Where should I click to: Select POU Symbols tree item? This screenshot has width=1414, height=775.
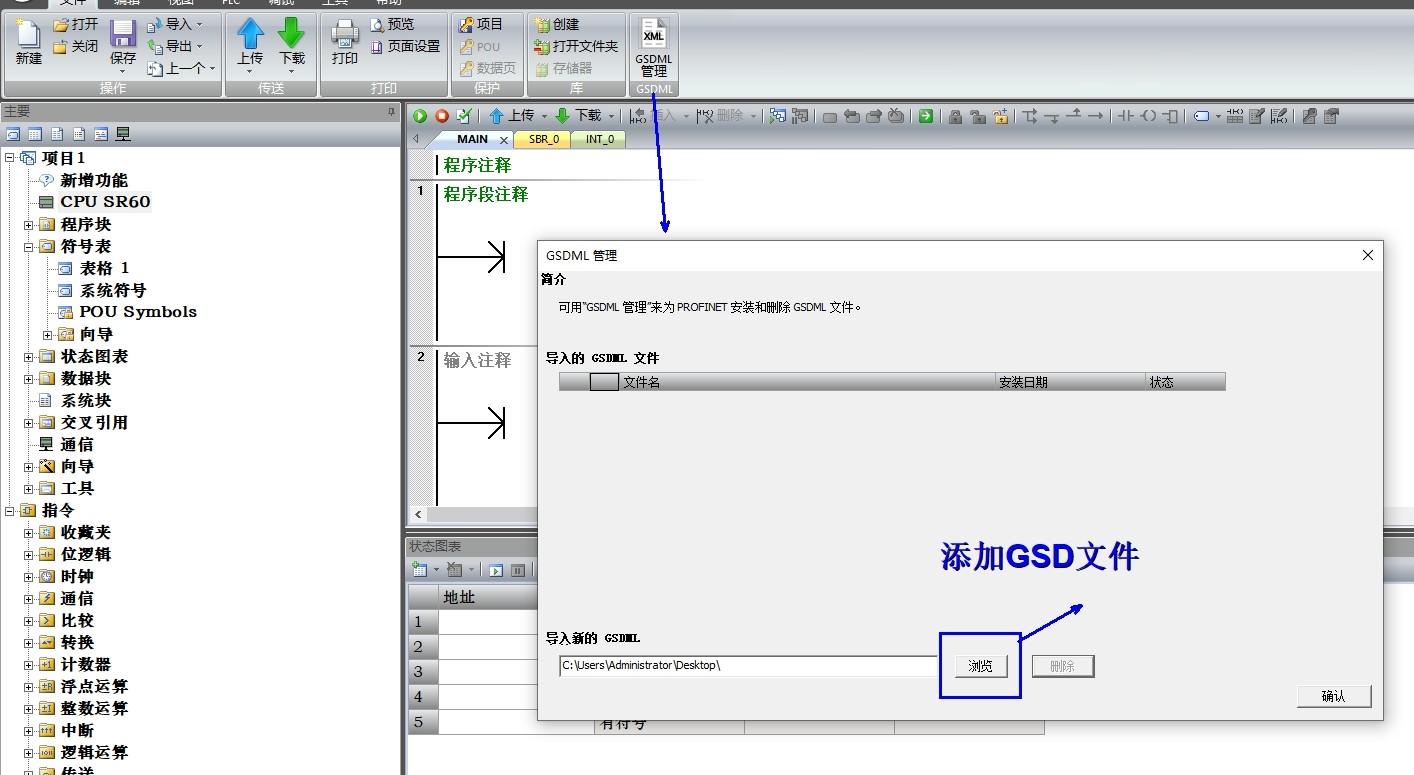138,312
